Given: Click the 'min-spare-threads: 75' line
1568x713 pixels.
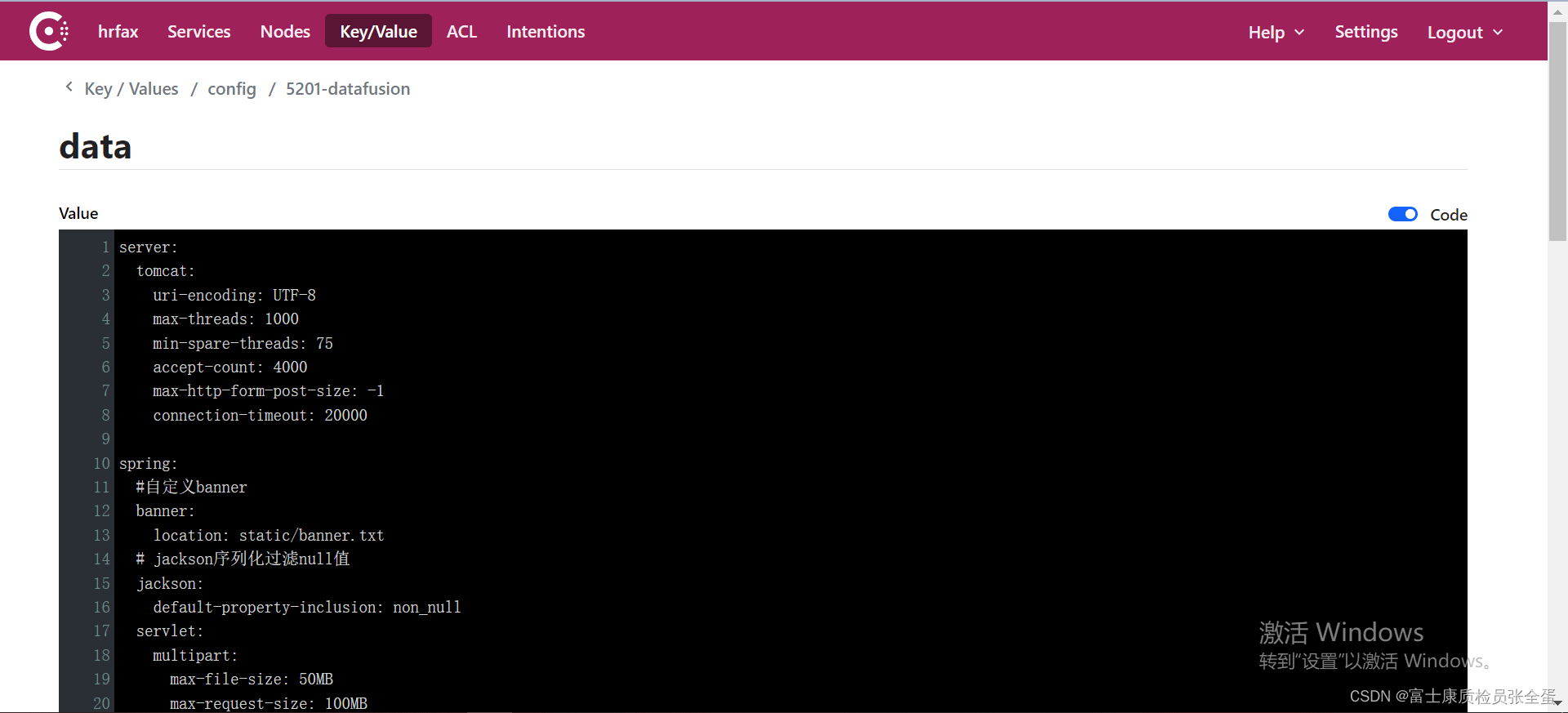Looking at the screenshot, I should 243,344.
